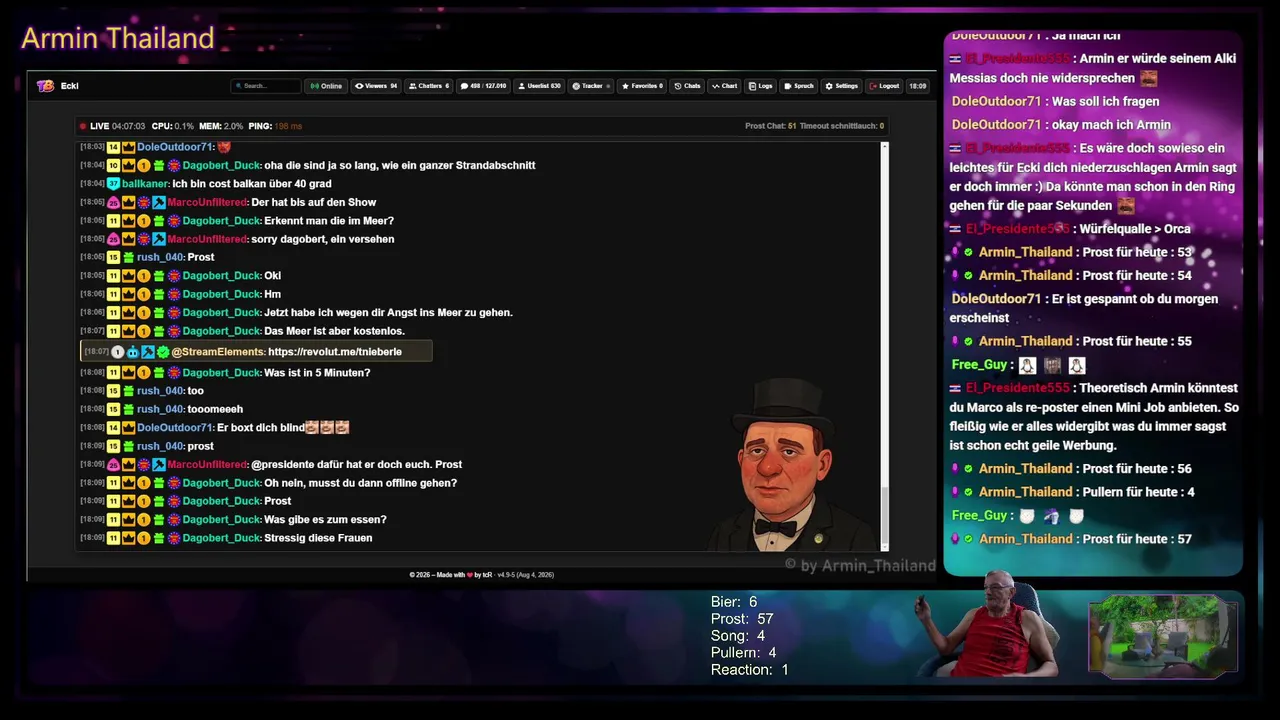Click the robot badge on StreamElements message
This screenshot has width=1280, height=720.
(x=132, y=352)
